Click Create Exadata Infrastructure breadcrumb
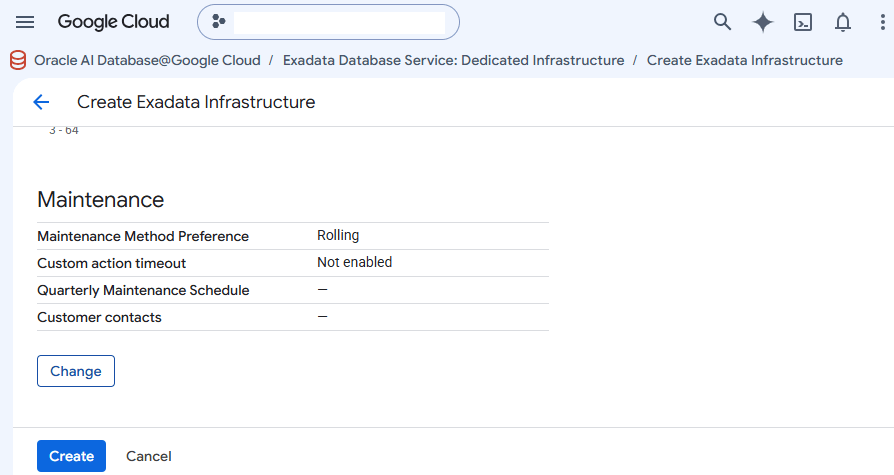 point(745,60)
